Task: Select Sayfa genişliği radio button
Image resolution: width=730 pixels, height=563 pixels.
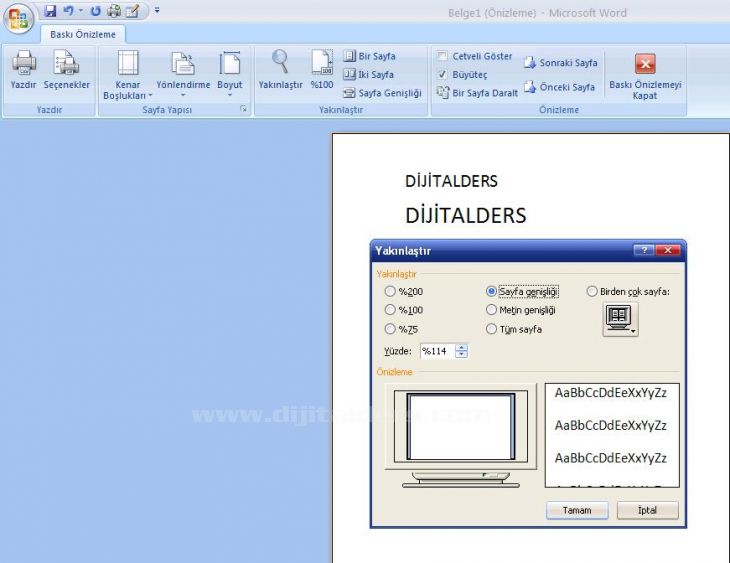Action: click(491, 292)
